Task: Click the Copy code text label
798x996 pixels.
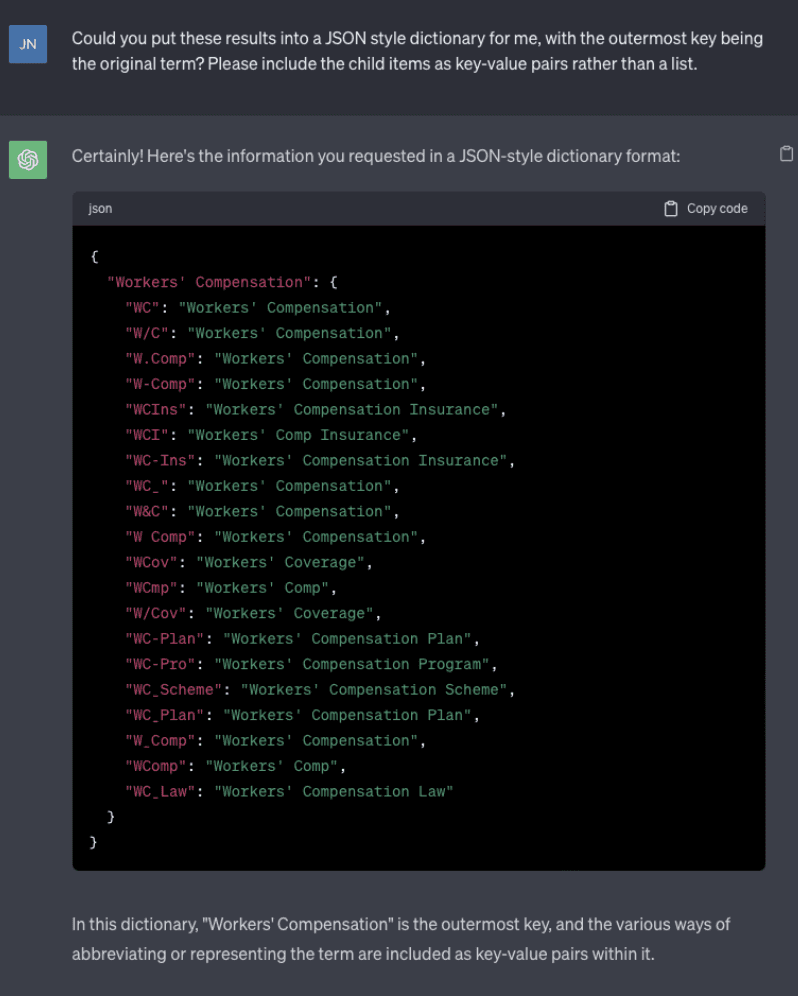Action: point(717,208)
